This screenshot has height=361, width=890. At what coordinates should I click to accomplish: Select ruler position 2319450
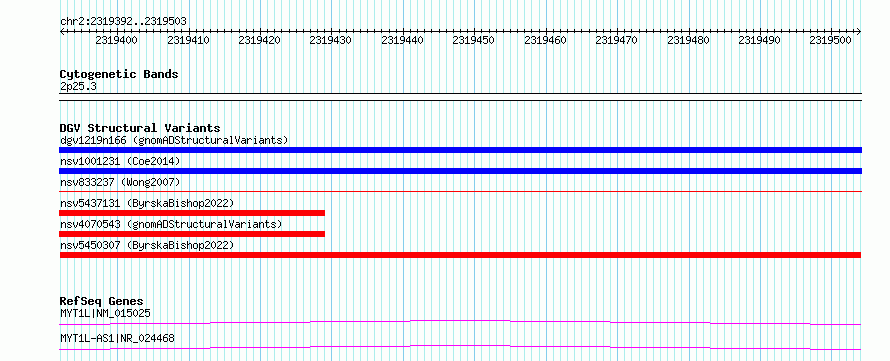473,40
